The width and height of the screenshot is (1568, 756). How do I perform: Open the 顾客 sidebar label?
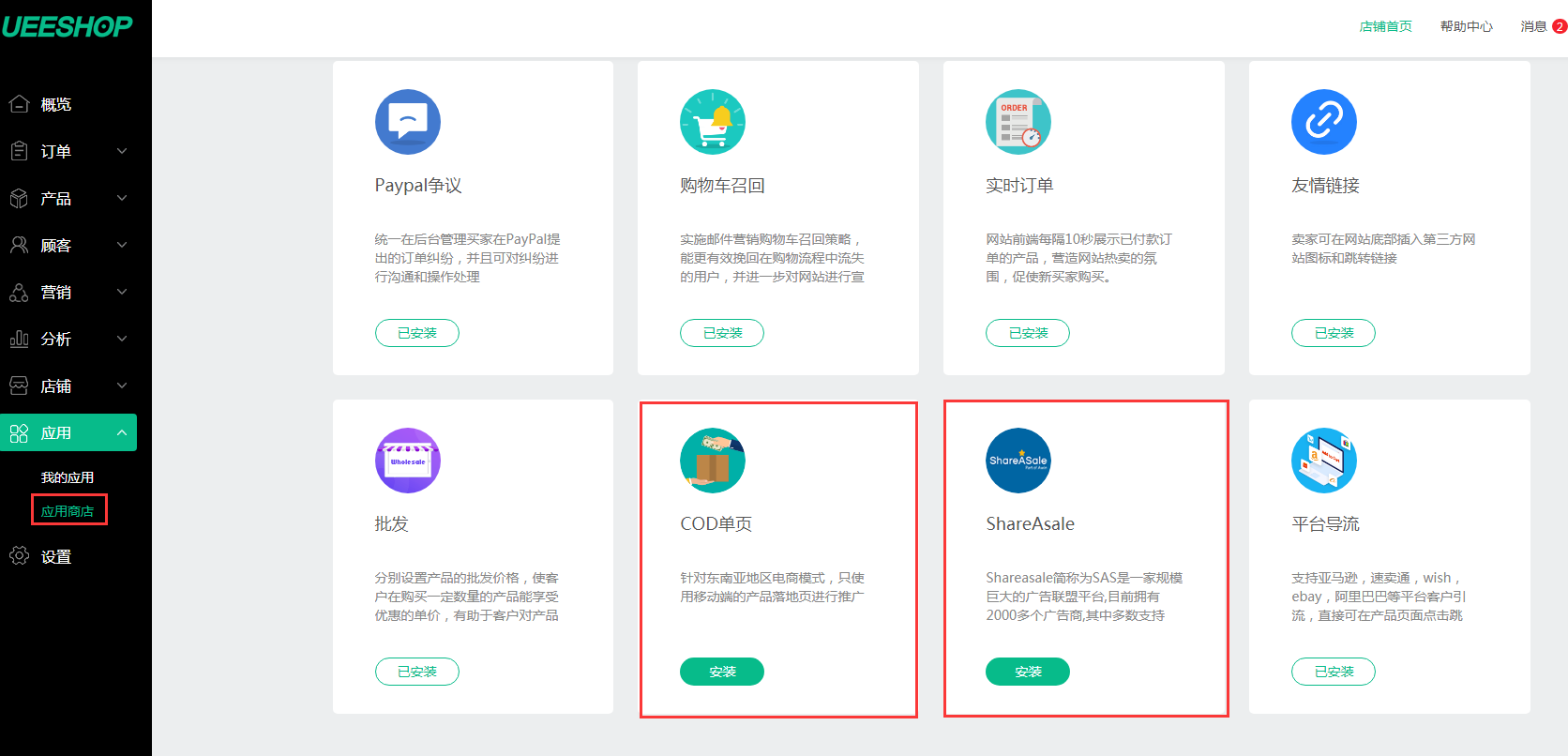(x=56, y=245)
